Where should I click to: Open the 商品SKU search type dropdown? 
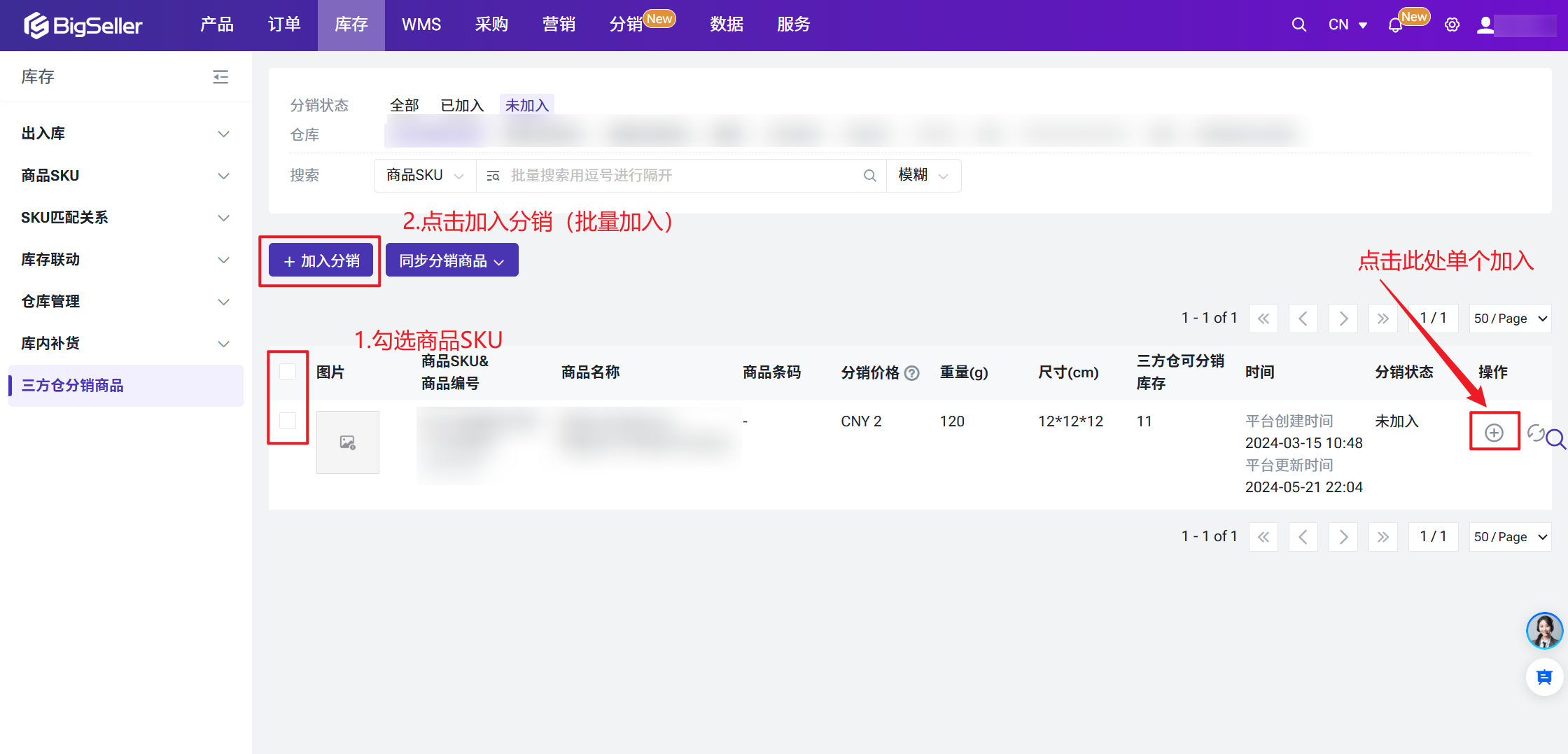point(425,176)
